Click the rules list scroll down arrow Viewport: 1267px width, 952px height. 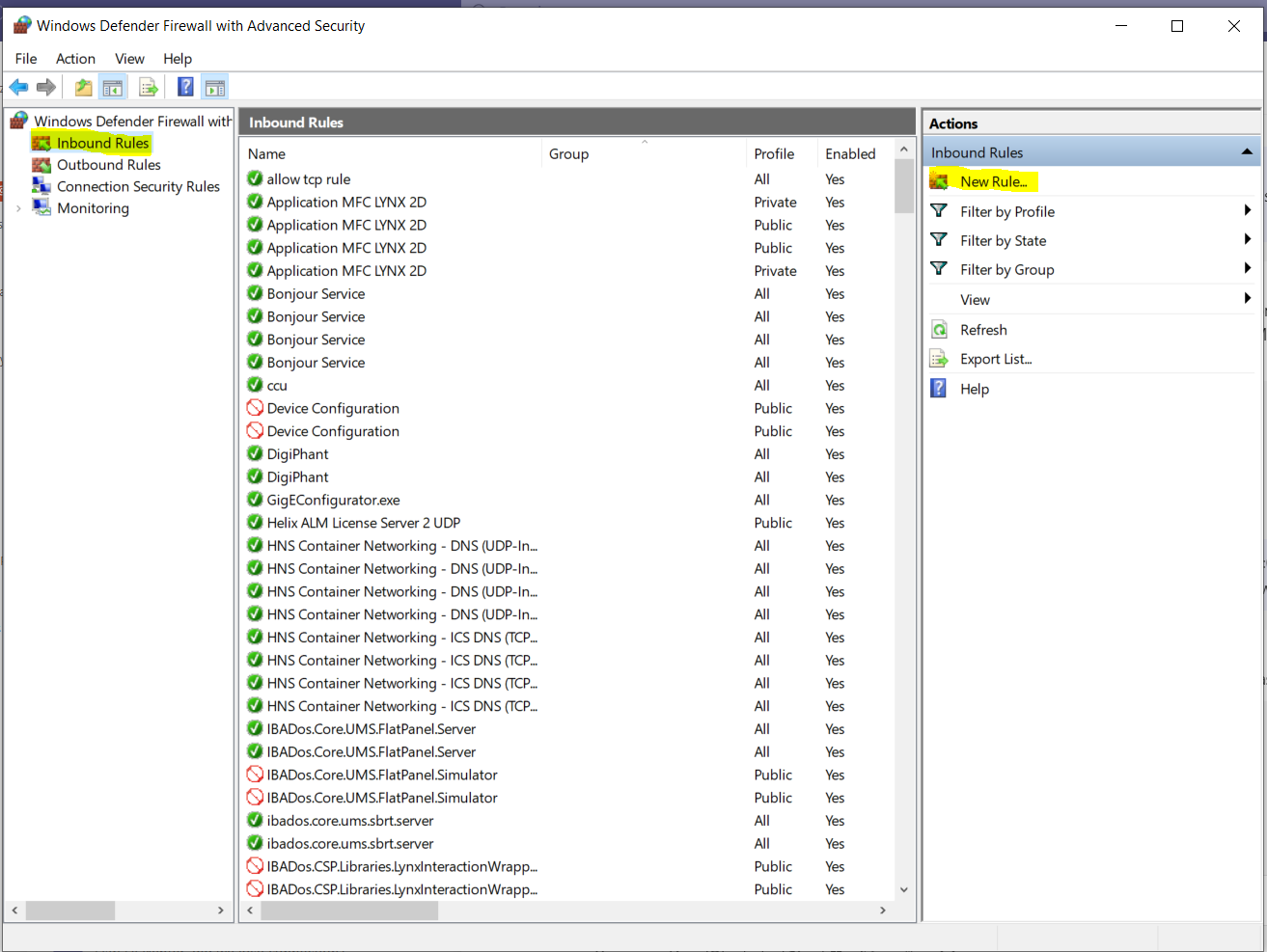[x=904, y=889]
